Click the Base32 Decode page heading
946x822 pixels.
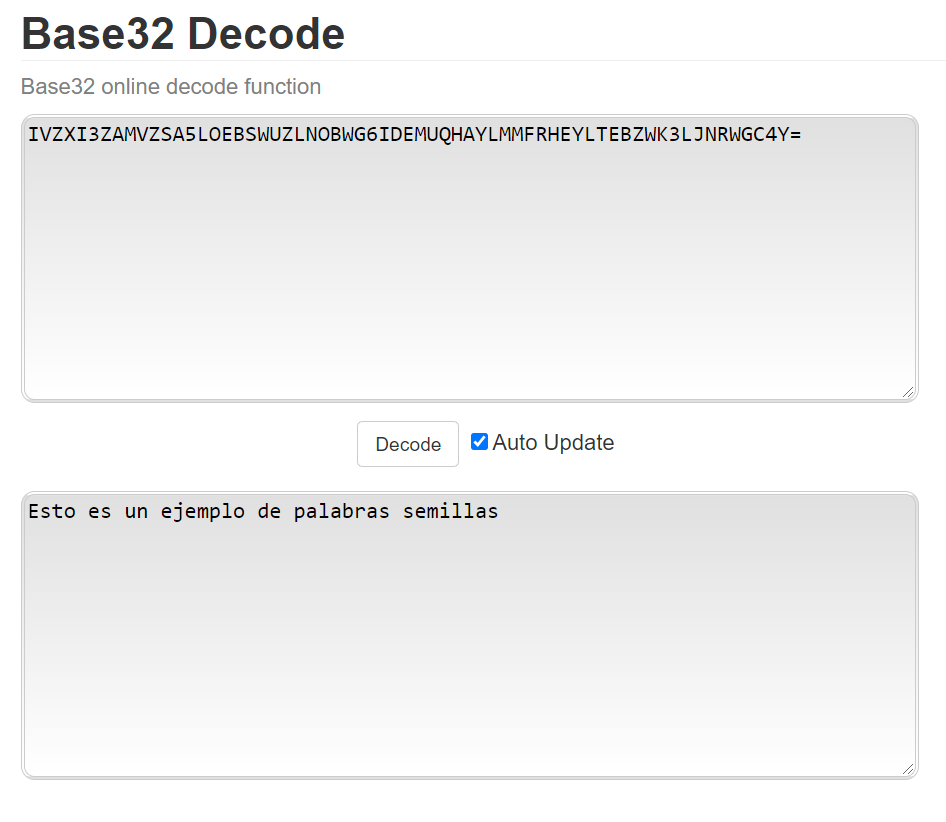click(183, 34)
